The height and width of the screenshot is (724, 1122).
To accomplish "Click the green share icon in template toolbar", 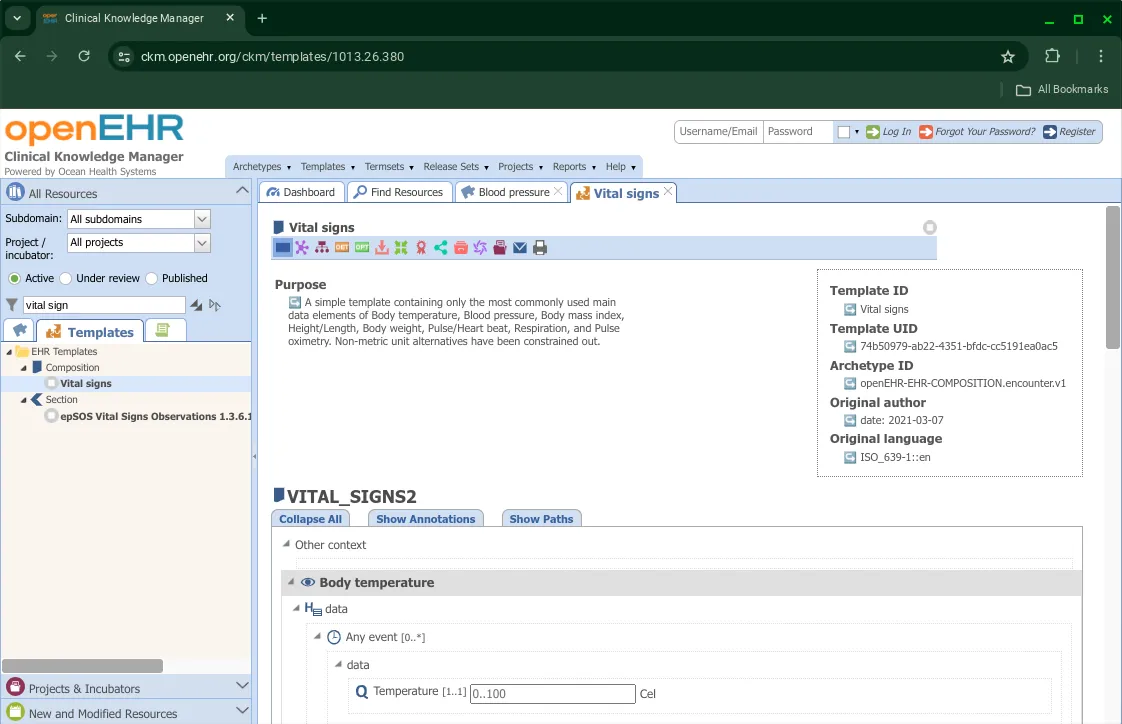I will 441,248.
